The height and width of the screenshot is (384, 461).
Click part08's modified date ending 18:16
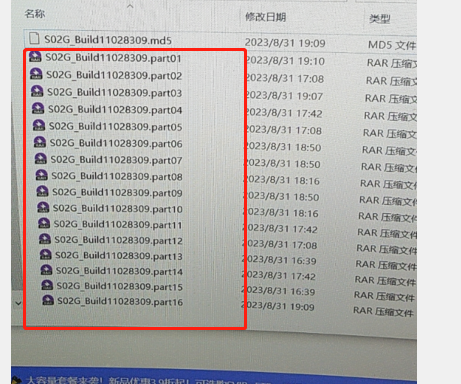(281, 181)
